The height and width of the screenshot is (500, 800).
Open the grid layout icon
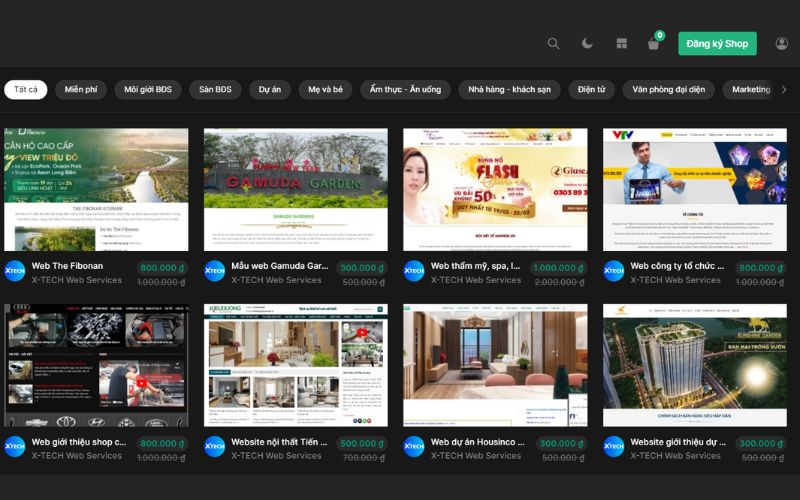pos(621,44)
